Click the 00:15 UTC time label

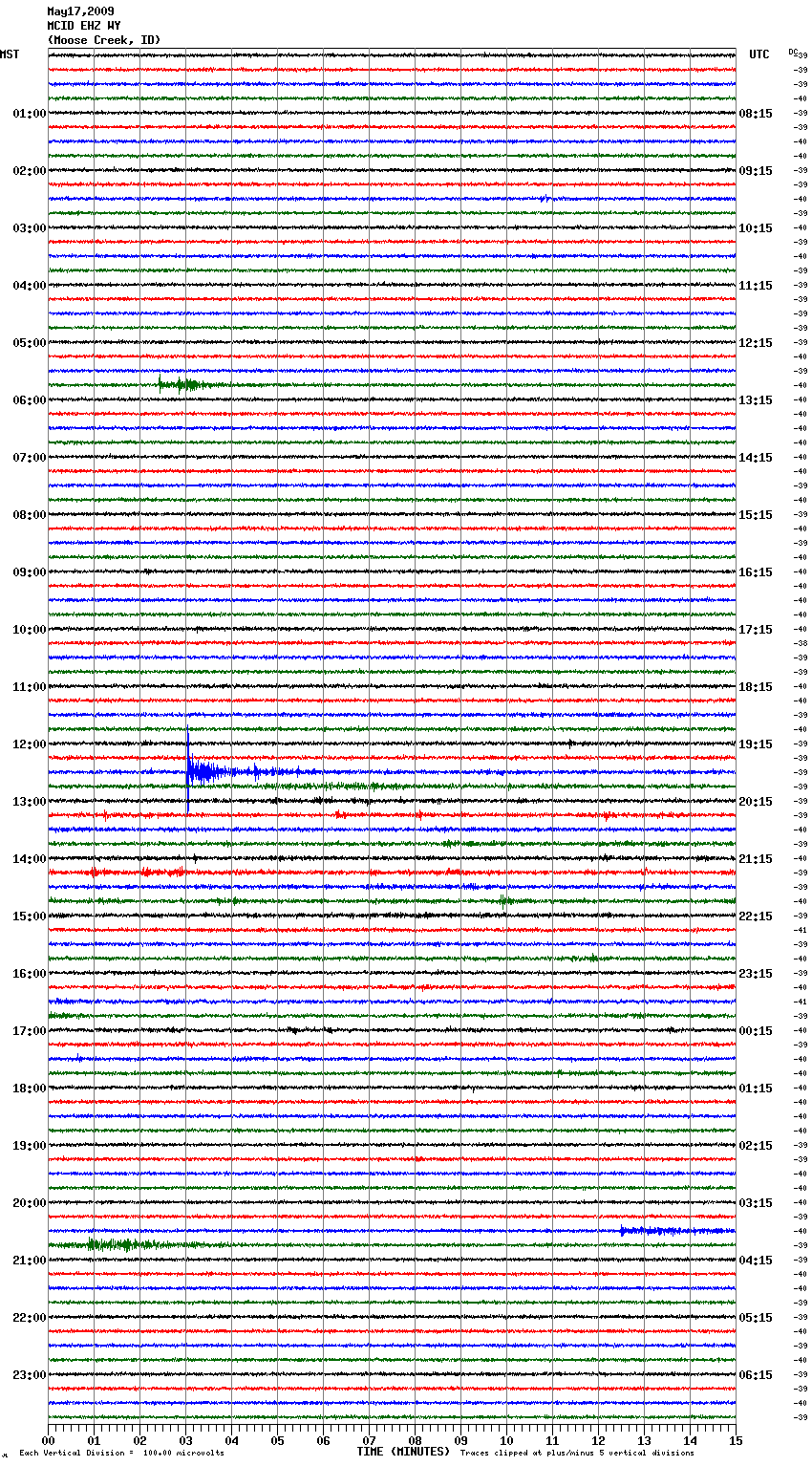[756, 1031]
